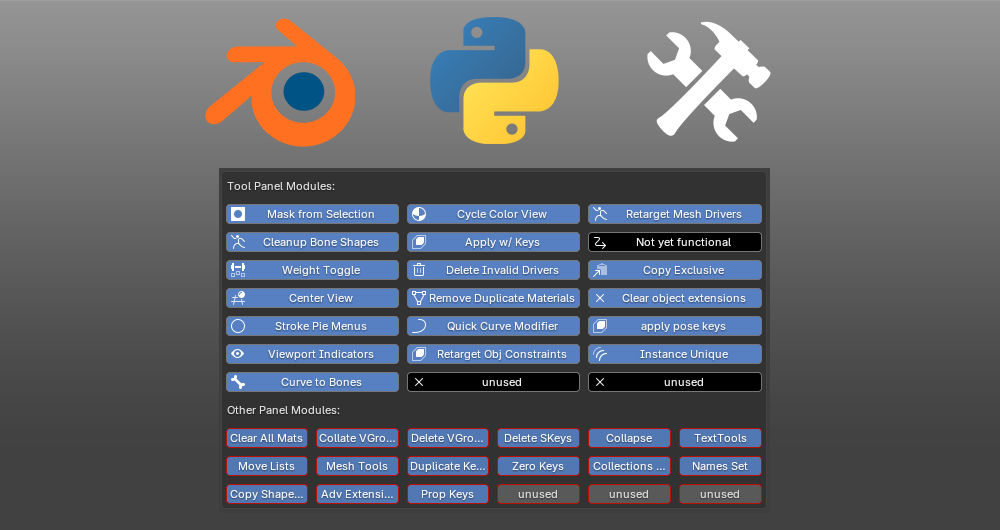The image size is (1000, 530).
Task: Click the eye icon on Viewport Indicators
Action: point(238,354)
